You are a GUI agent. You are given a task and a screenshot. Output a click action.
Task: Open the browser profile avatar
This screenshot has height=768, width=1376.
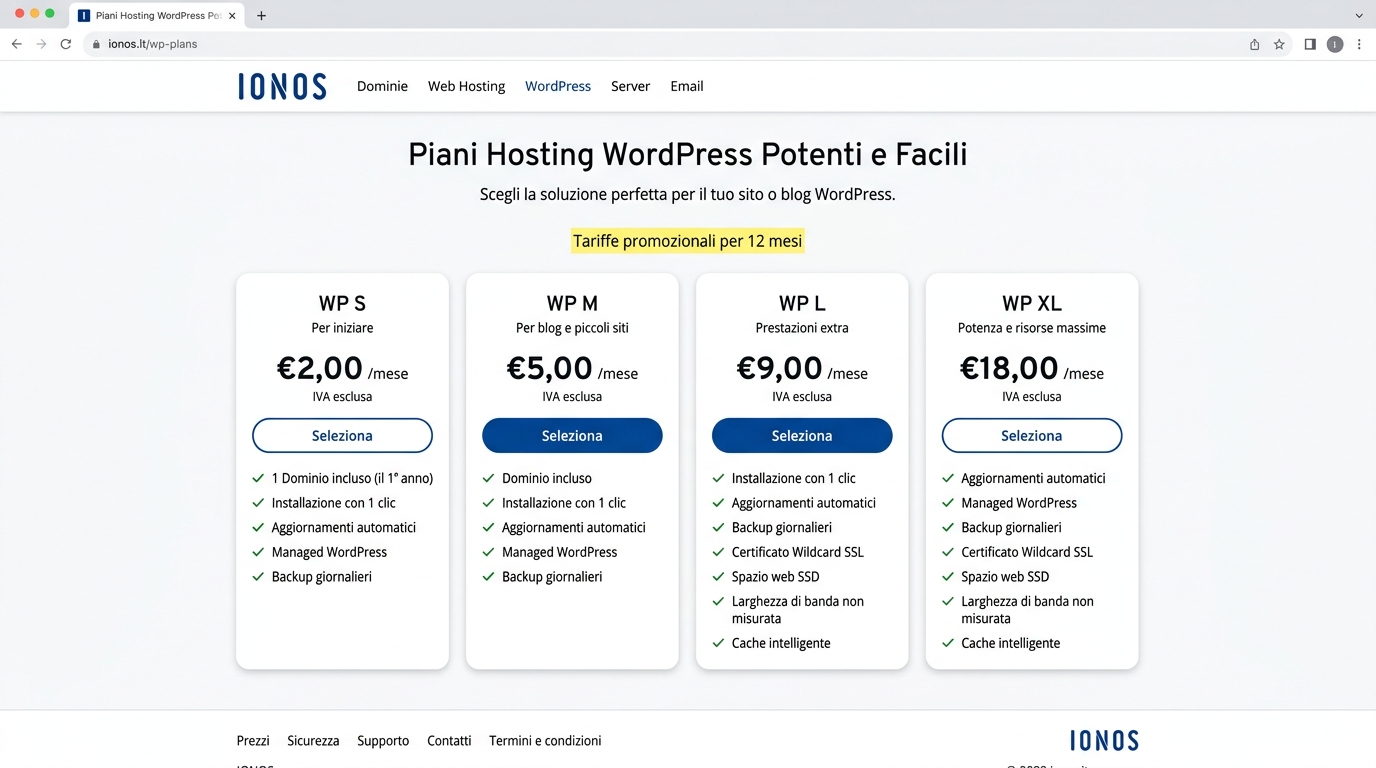1335,44
